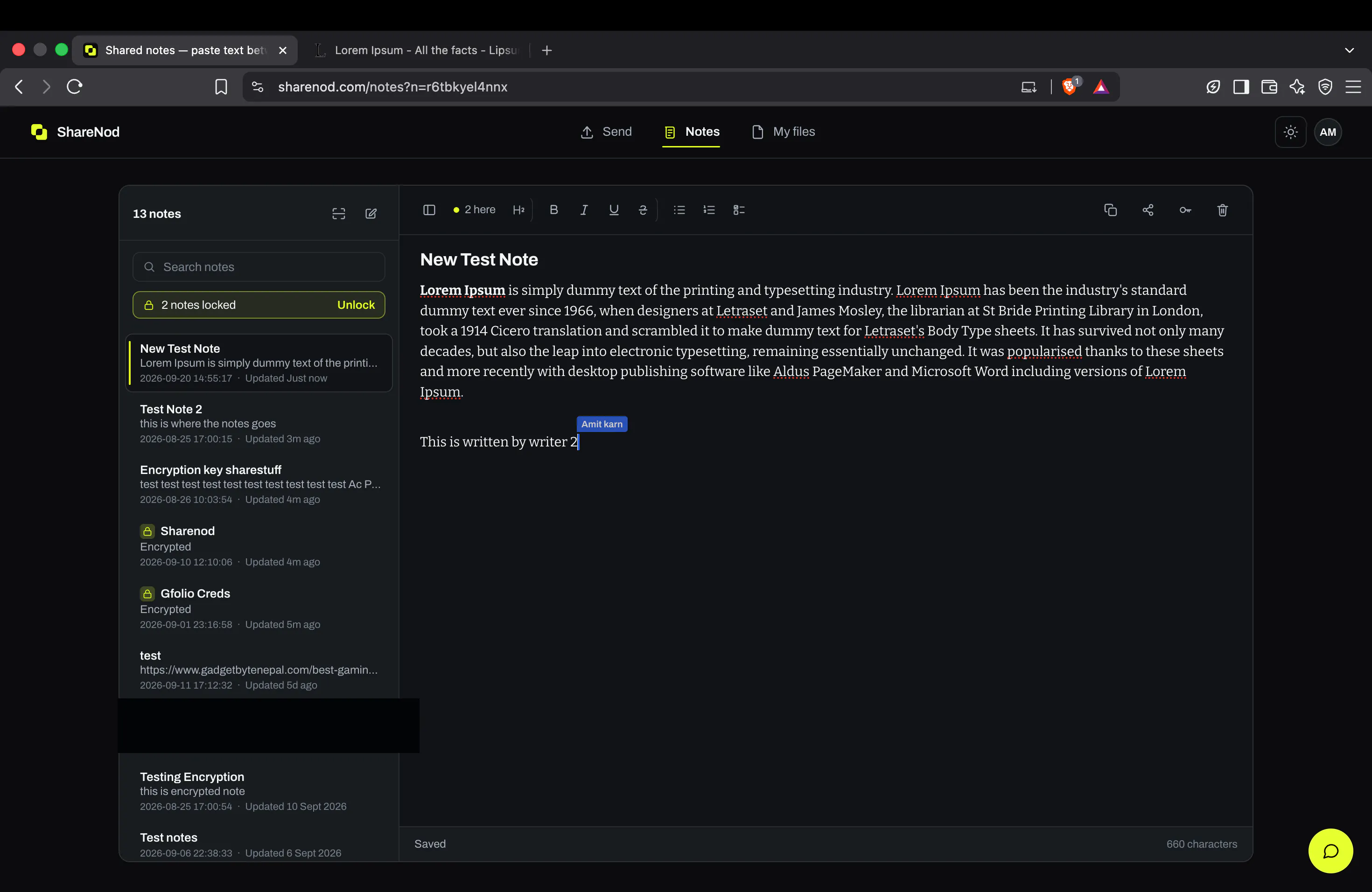This screenshot has width=1372, height=892.
Task: Toggle strikethrough formatting
Action: tap(643, 210)
